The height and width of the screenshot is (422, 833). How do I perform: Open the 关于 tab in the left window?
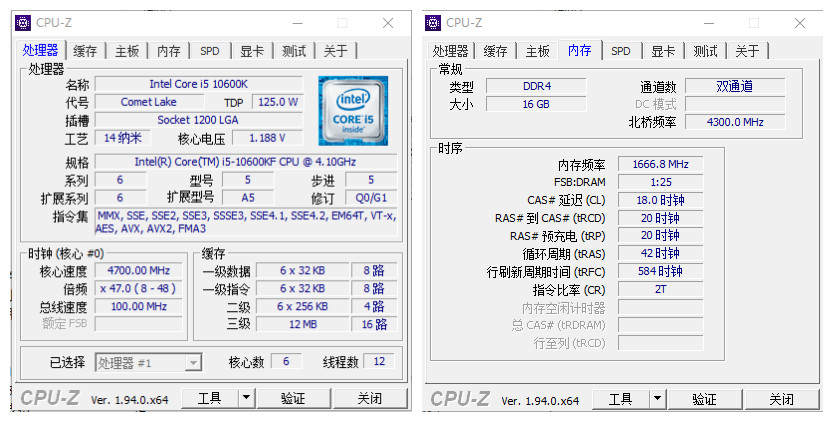335,51
